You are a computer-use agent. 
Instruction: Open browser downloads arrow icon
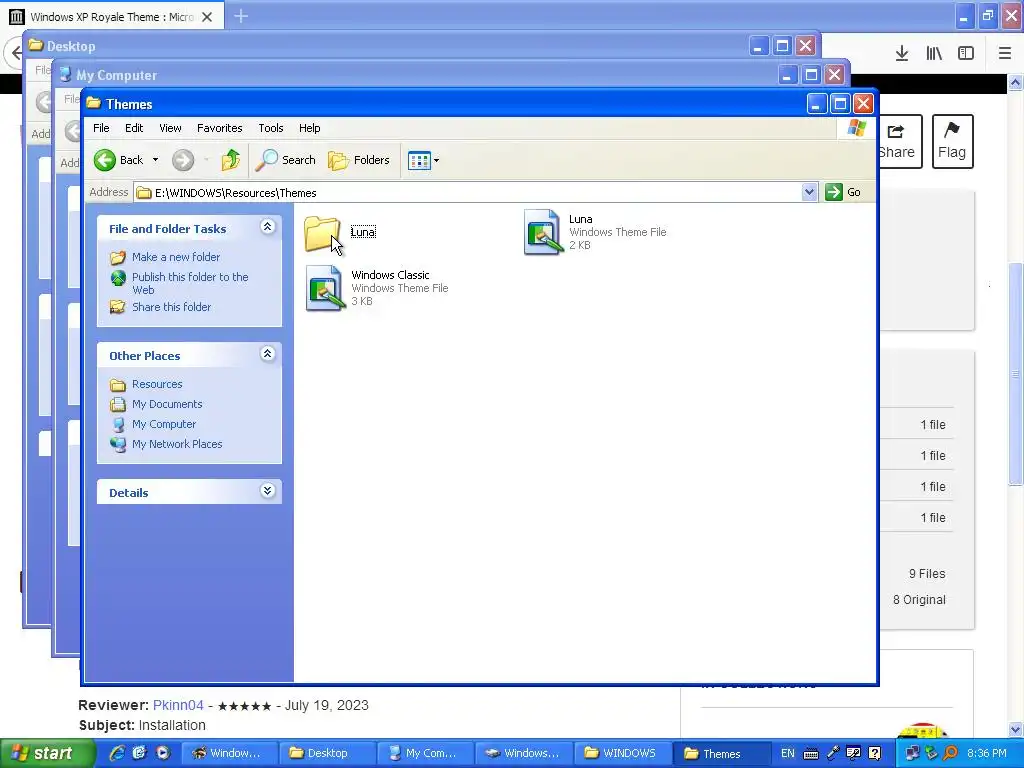(x=902, y=53)
